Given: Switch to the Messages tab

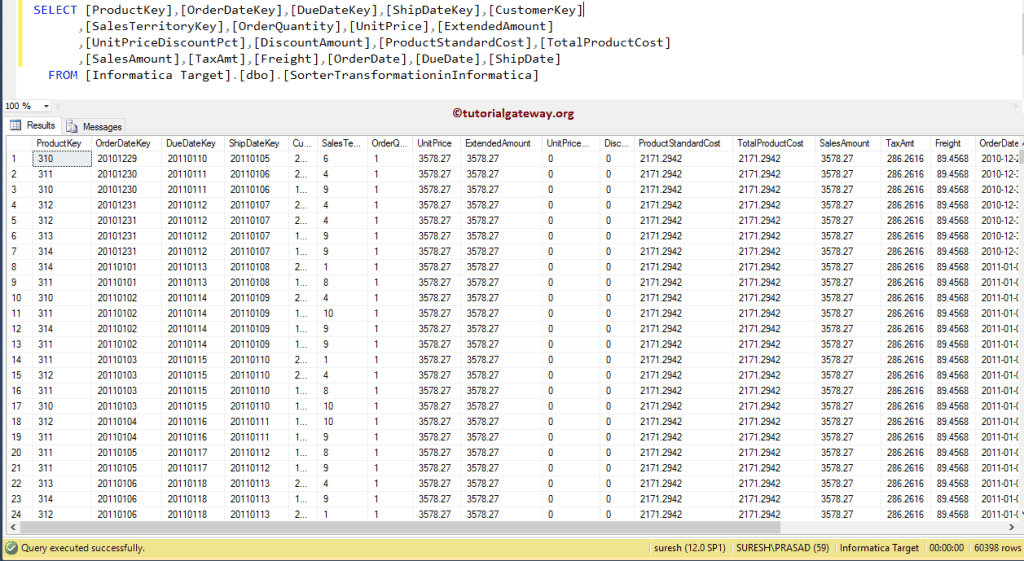Looking at the screenshot, I should pos(101,127).
